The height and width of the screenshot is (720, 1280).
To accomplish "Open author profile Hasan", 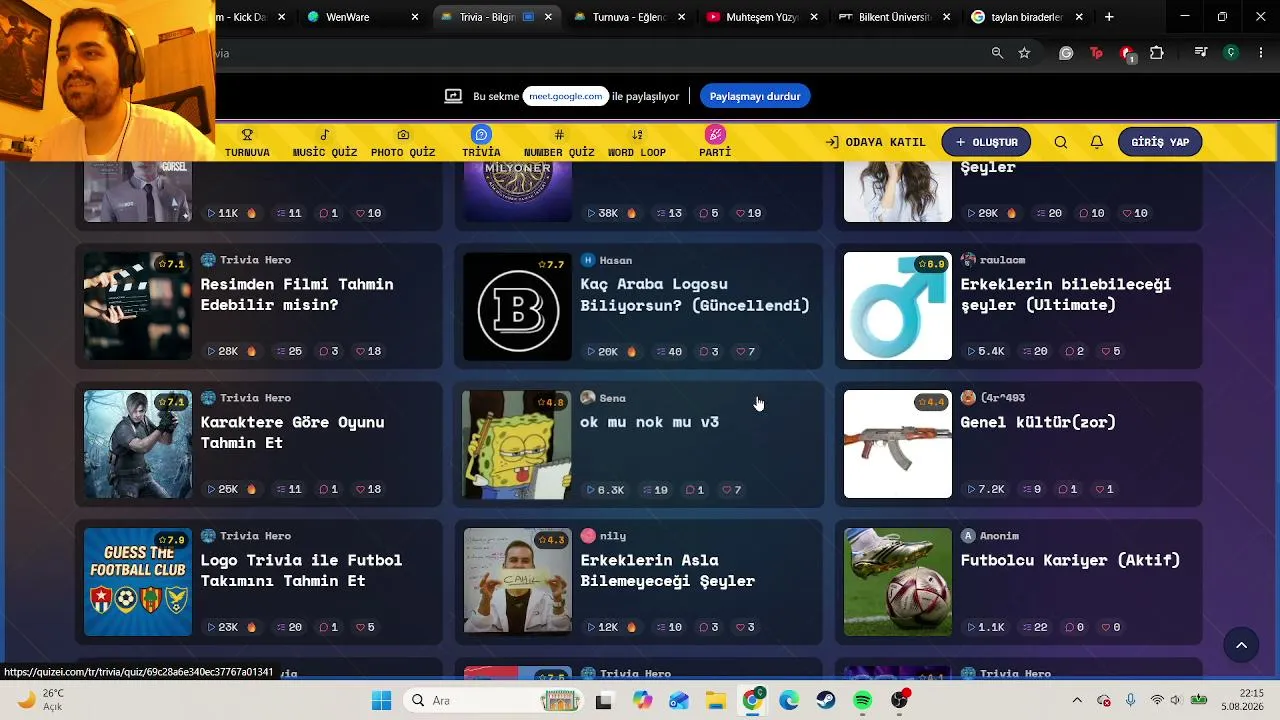I will point(607,260).
